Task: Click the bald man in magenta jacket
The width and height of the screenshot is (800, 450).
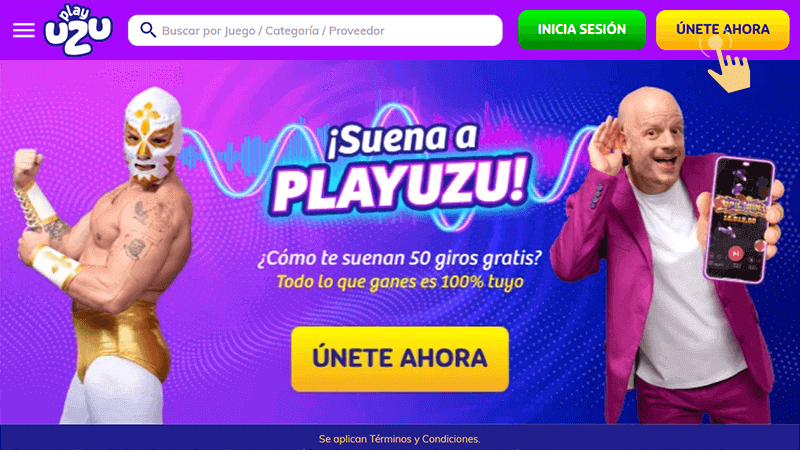Action: click(x=663, y=255)
